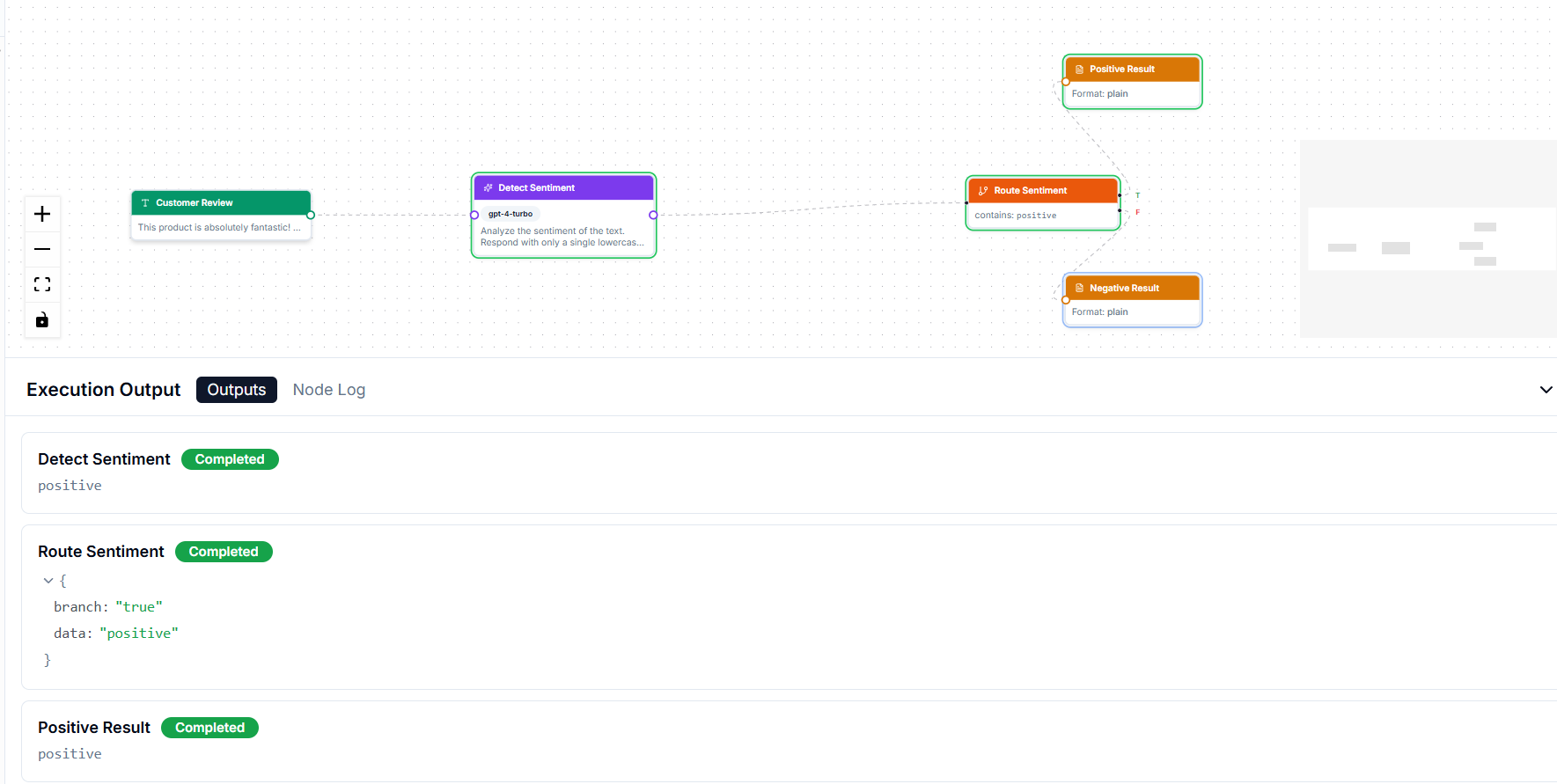This screenshot has width=1557, height=784.
Task: Click the Route Sentiment branch icon
Action: (x=983, y=190)
